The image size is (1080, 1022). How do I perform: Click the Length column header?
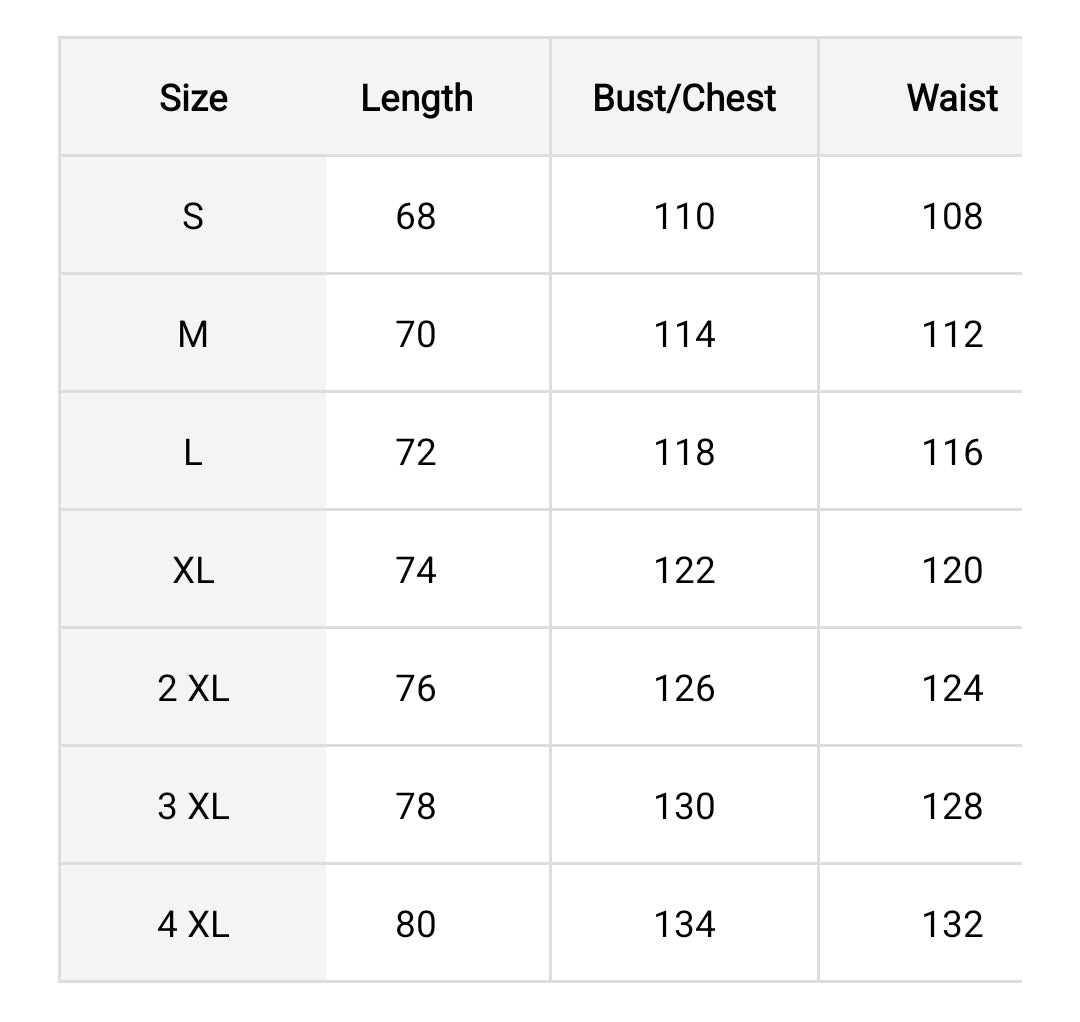[x=416, y=98]
